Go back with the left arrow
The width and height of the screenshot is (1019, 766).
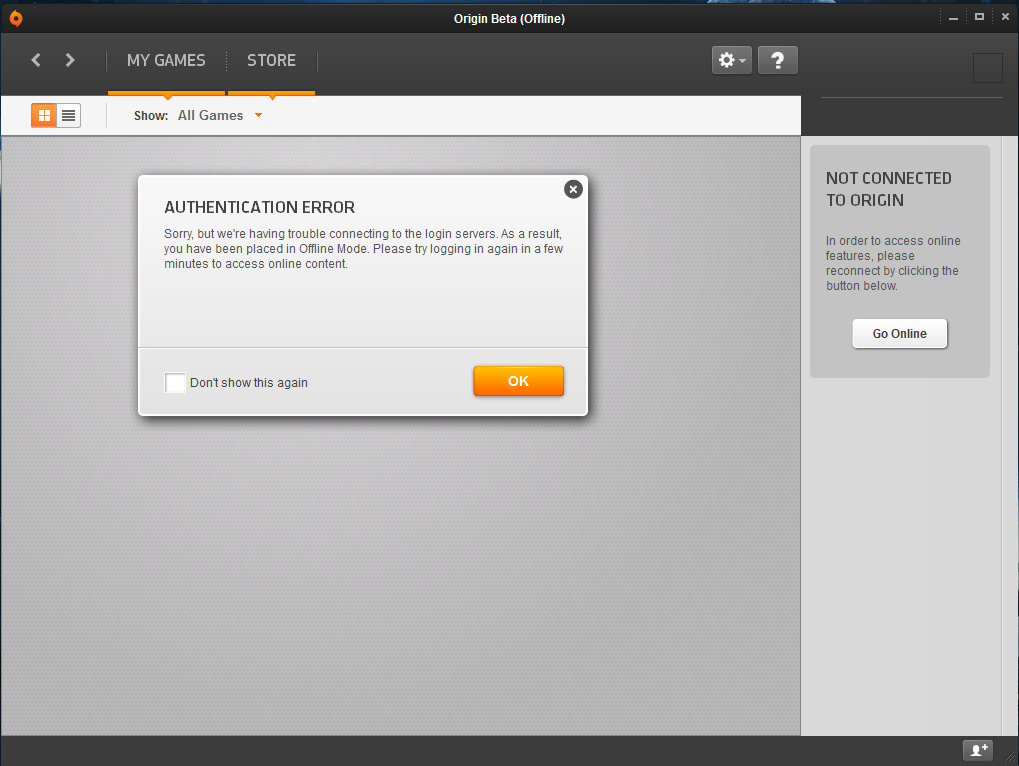click(36, 60)
